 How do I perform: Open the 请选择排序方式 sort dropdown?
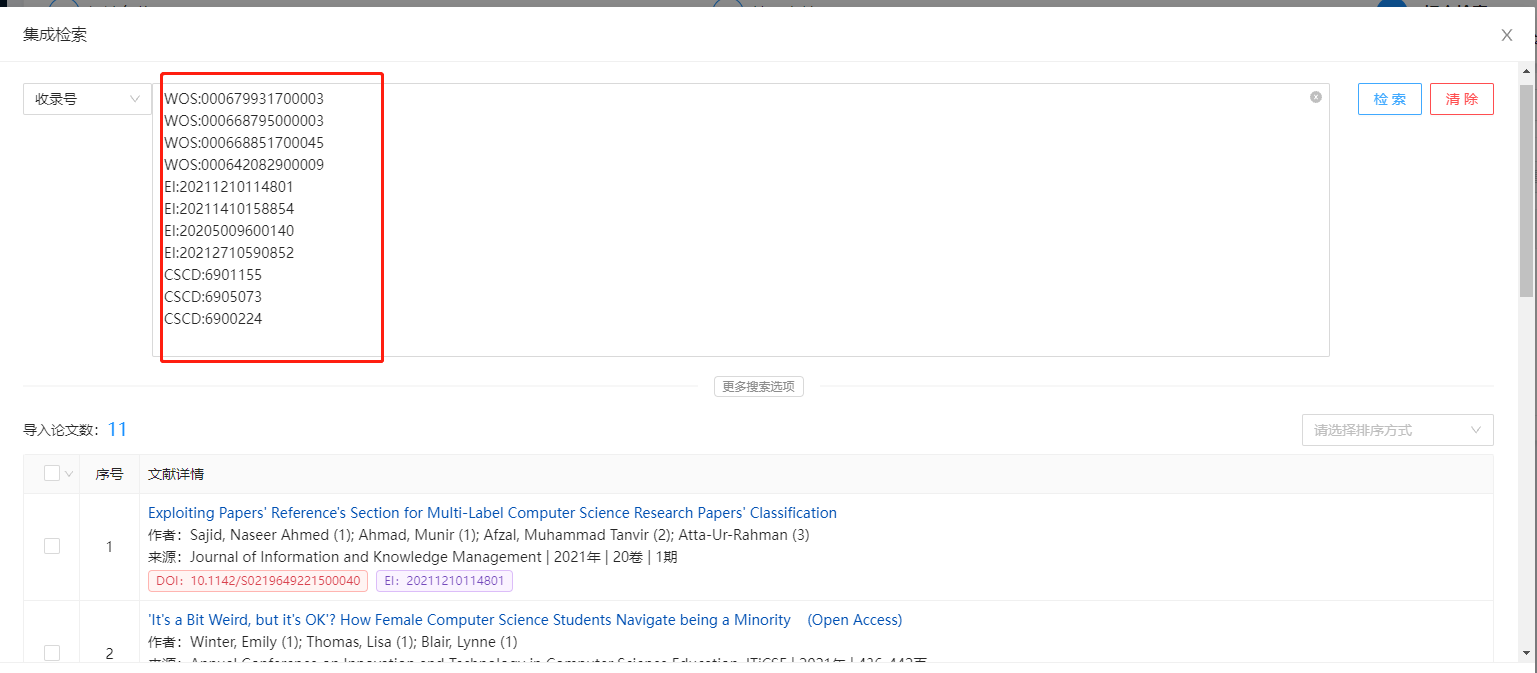[1396, 430]
